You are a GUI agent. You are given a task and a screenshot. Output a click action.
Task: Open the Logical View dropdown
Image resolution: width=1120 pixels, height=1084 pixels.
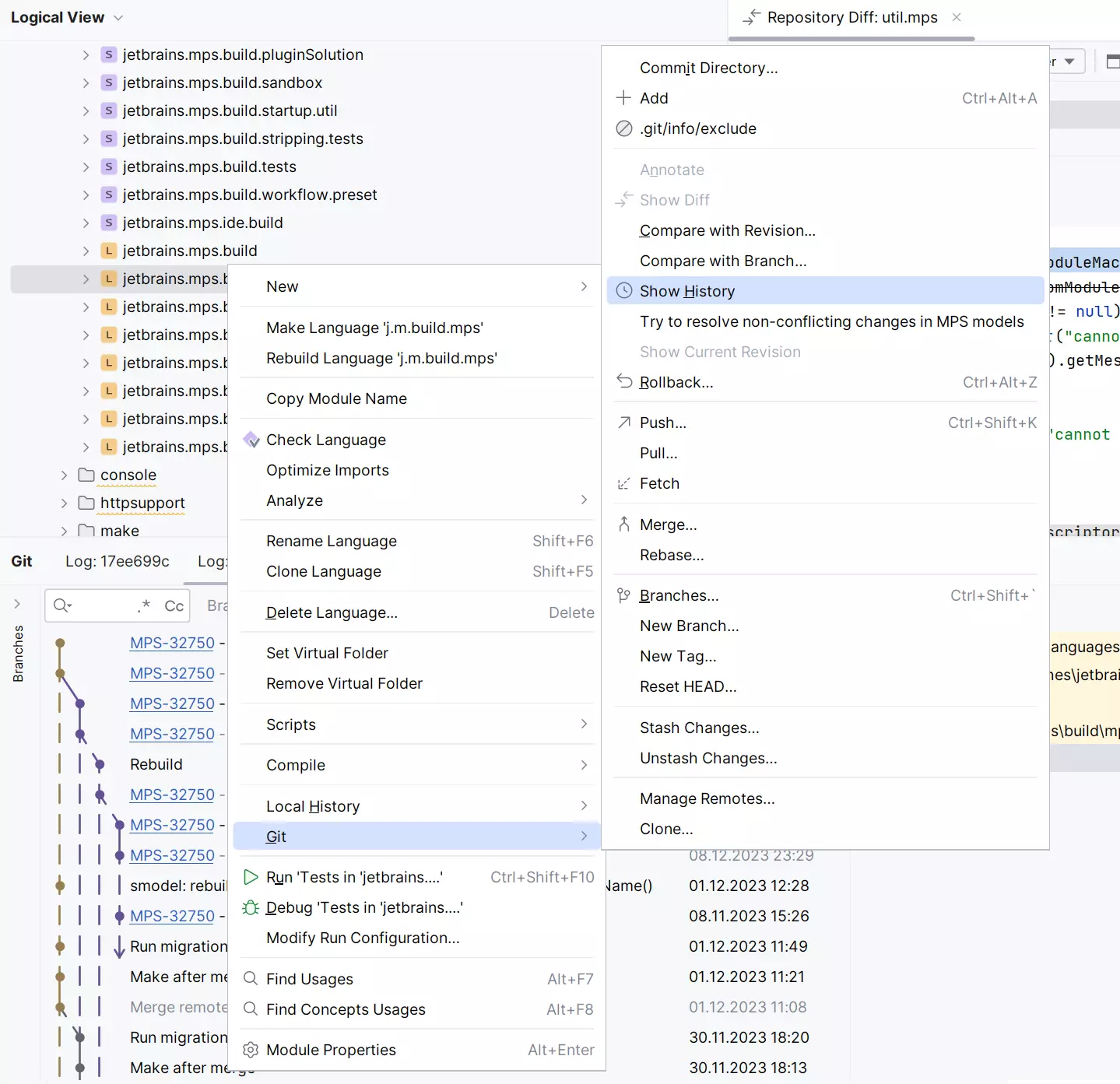(x=118, y=18)
